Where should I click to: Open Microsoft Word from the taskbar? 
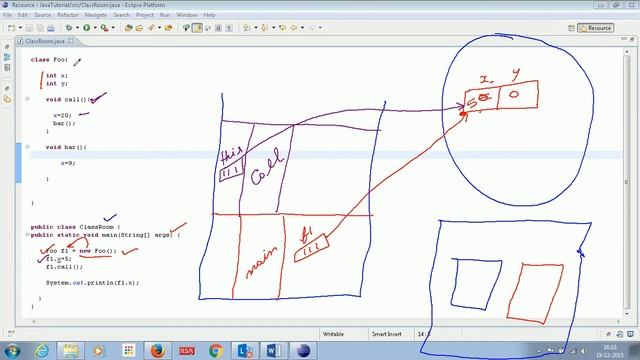tap(273, 351)
